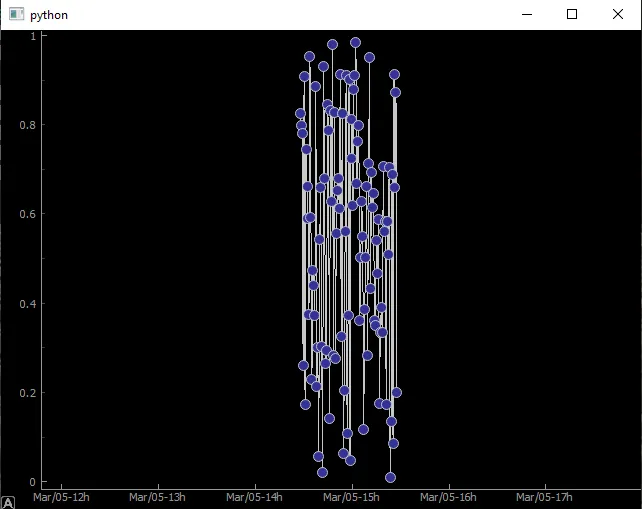The image size is (642, 509).
Task: Close the python window
Action: point(618,14)
